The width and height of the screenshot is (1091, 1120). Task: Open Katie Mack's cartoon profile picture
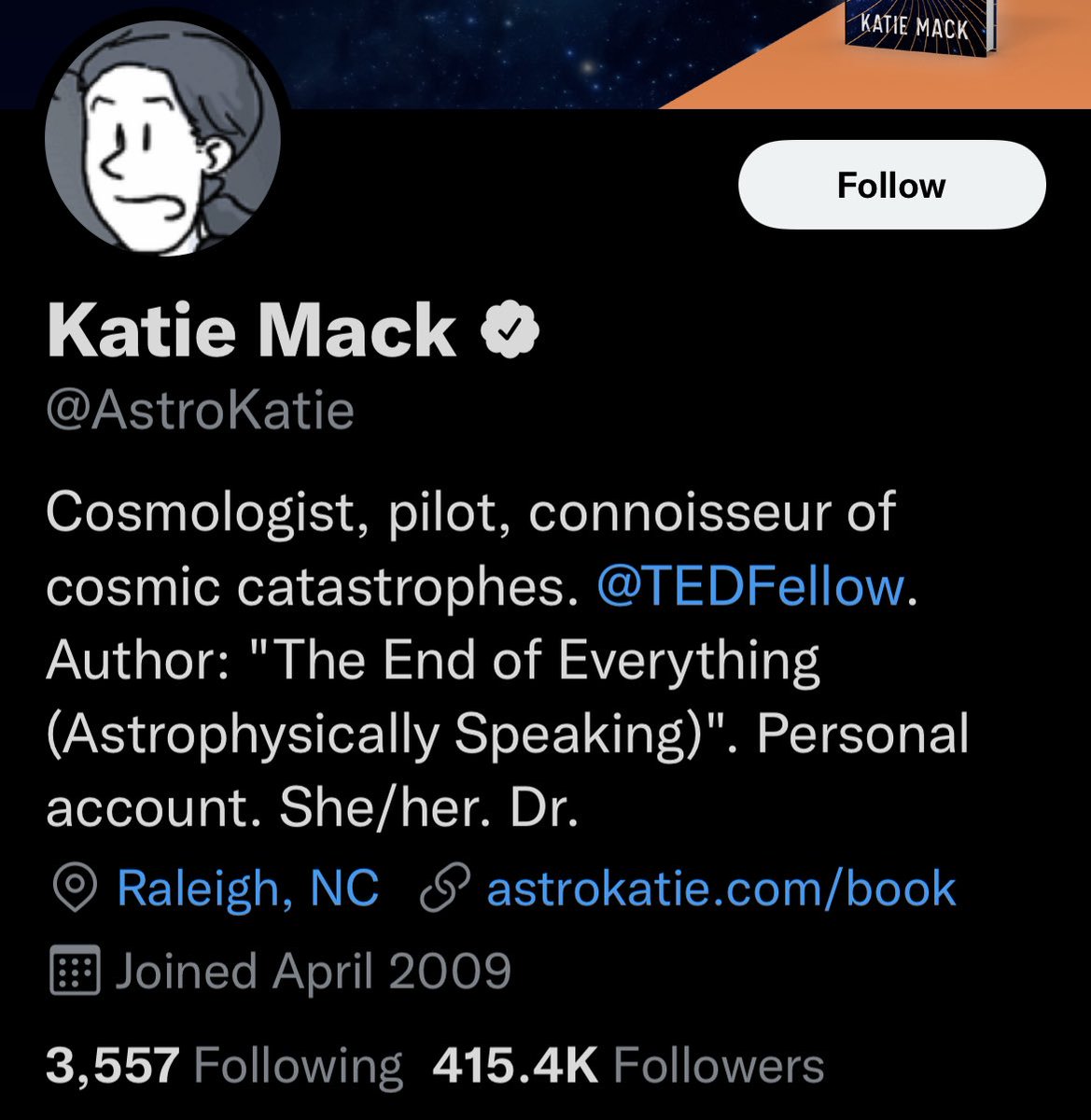[162, 137]
